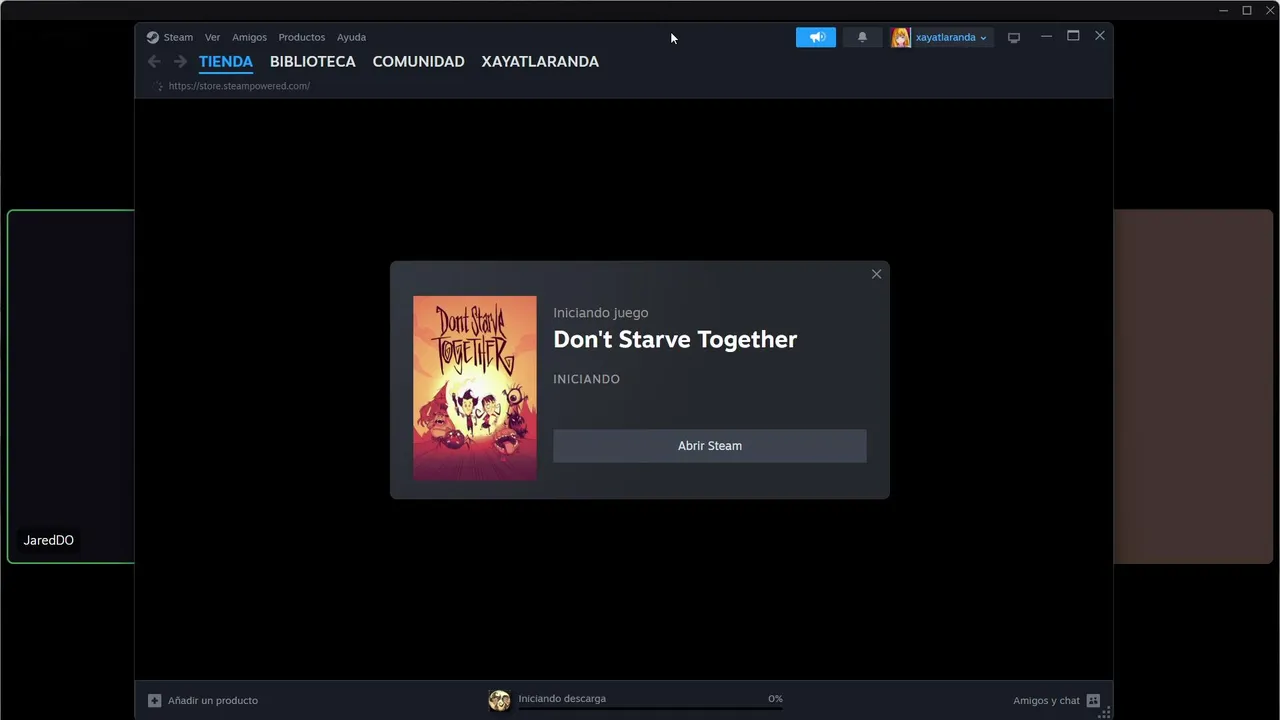This screenshot has height=720, width=1280.
Task: Maximize the outer background window
Action: pyautogui.click(x=1247, y=10)
